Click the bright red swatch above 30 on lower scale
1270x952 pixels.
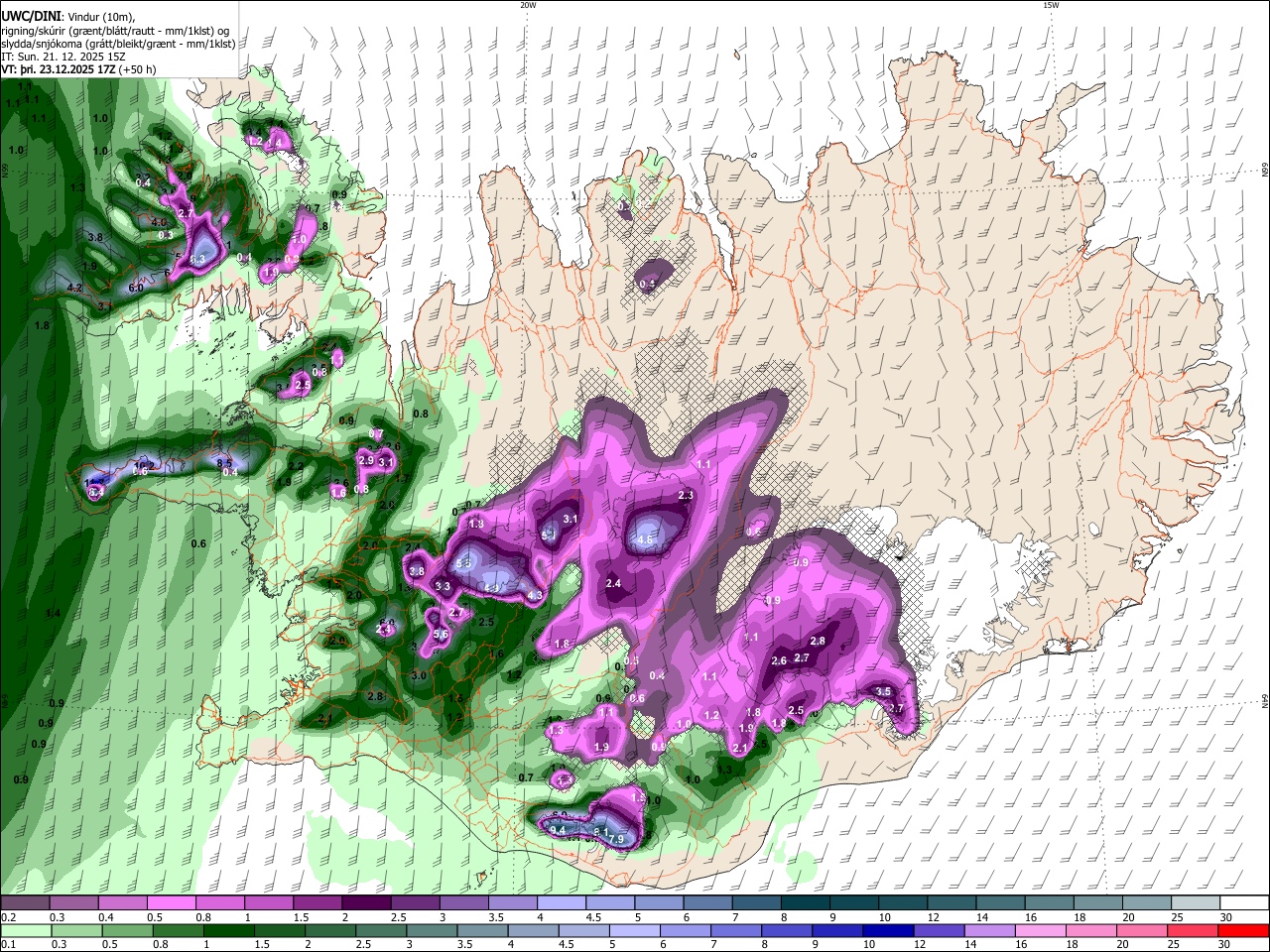point(1244,930)
